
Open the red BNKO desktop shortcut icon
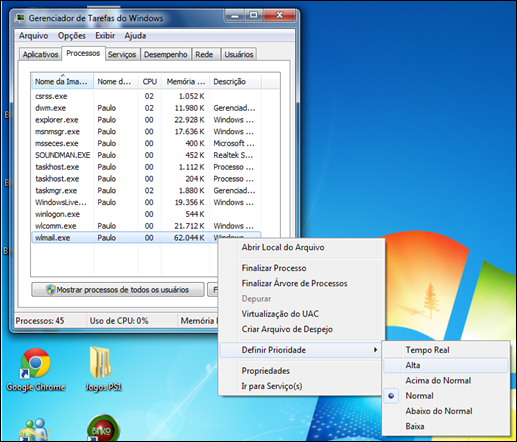[x=103, y=428]
